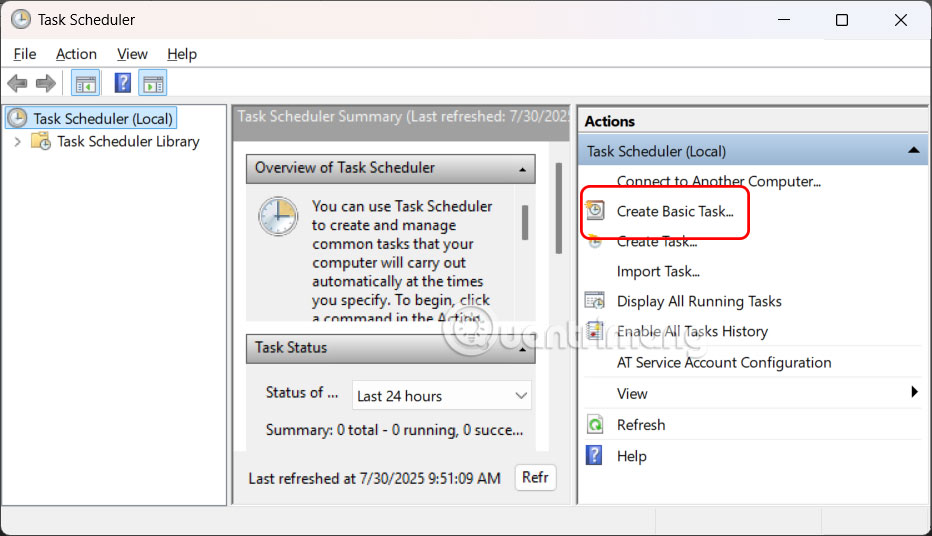Click the Overview text inner scrollbar
932x536 pixels.
(525, 223)
